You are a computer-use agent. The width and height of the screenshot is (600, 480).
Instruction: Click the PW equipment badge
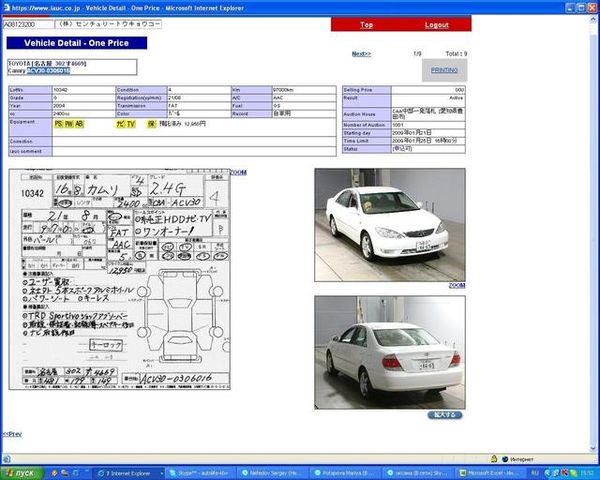pos(69,124)
